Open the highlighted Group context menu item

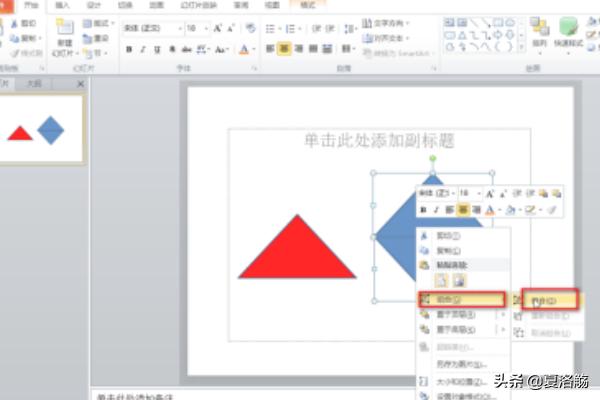point(462,300)
